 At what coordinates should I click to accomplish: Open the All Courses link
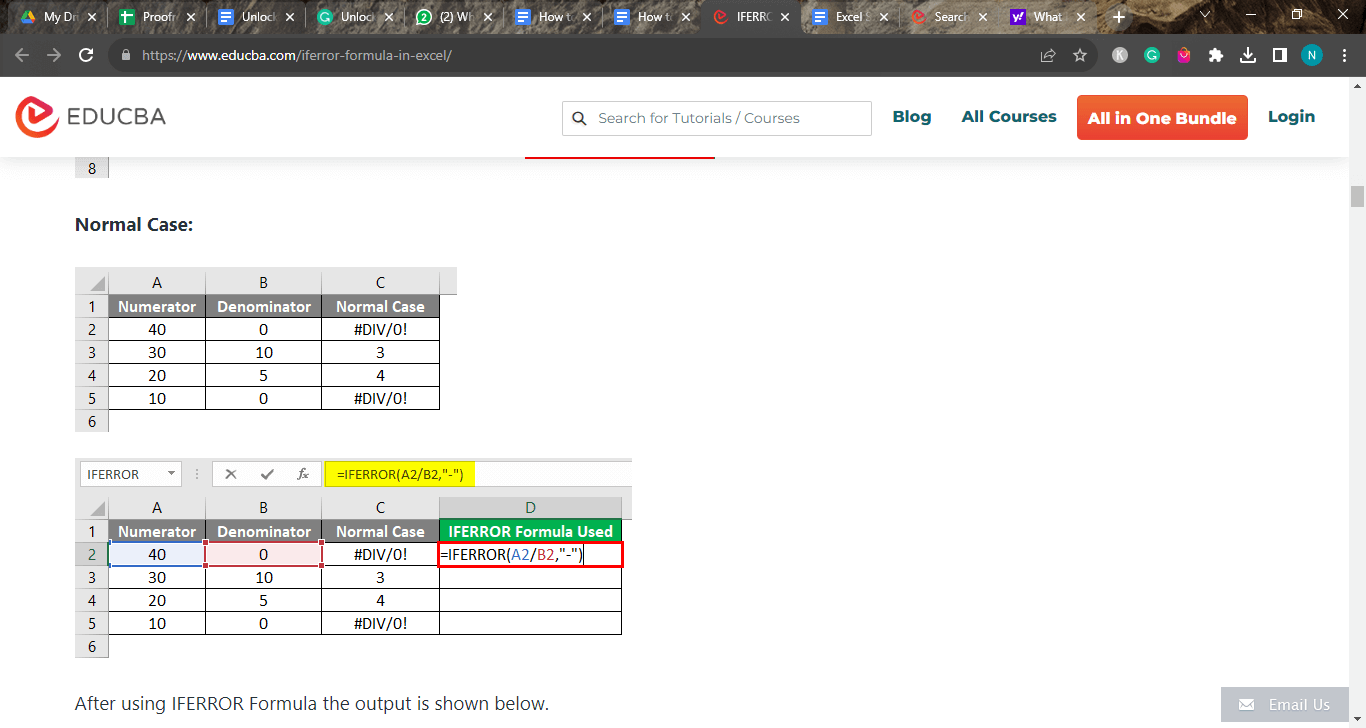(x=1009, y=117)
